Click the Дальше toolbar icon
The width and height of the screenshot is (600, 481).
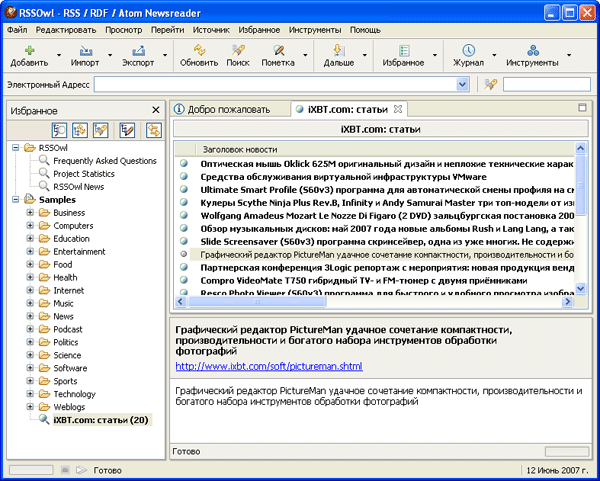click(339, 51)
